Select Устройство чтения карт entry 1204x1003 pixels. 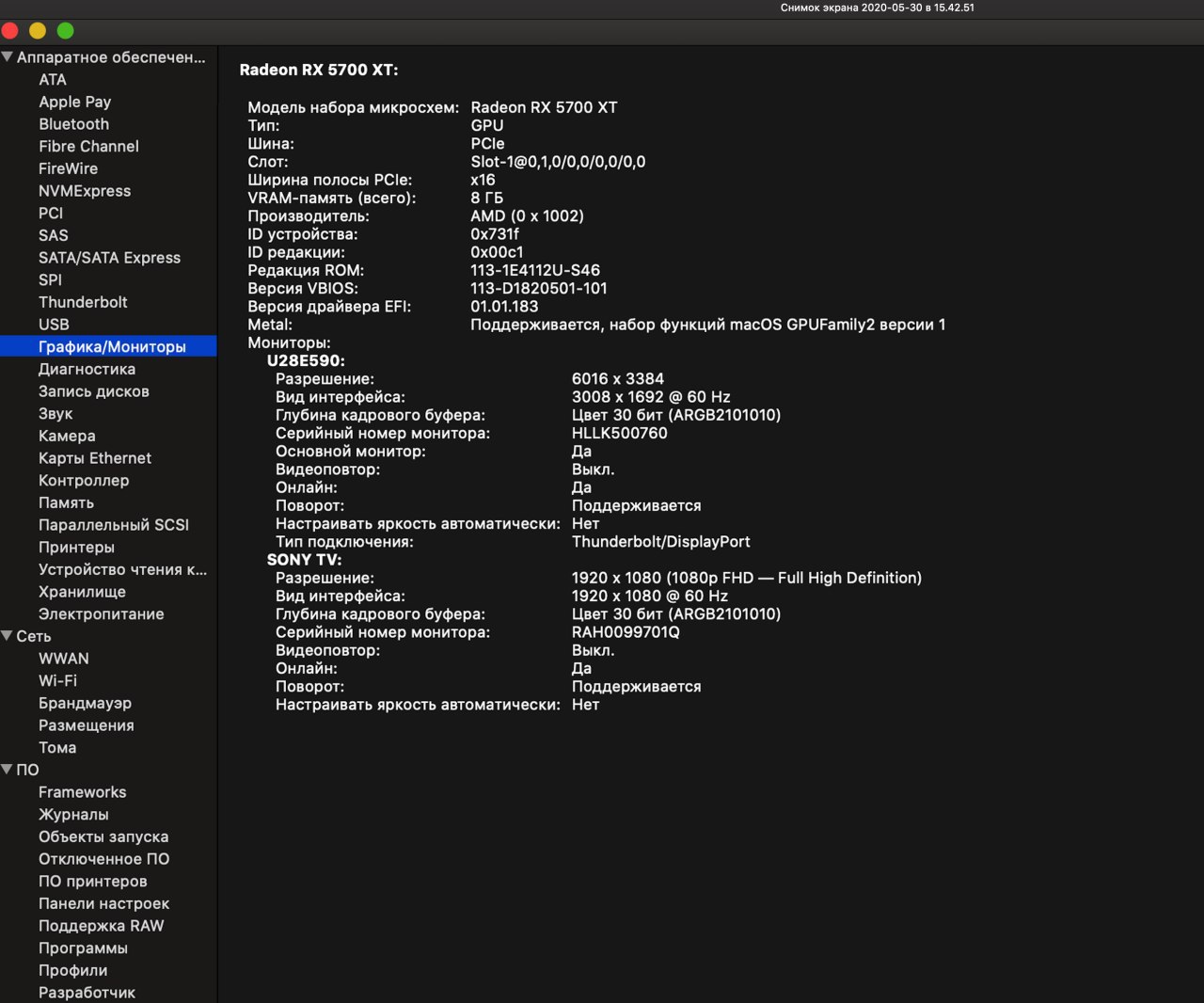pos(122,569)
